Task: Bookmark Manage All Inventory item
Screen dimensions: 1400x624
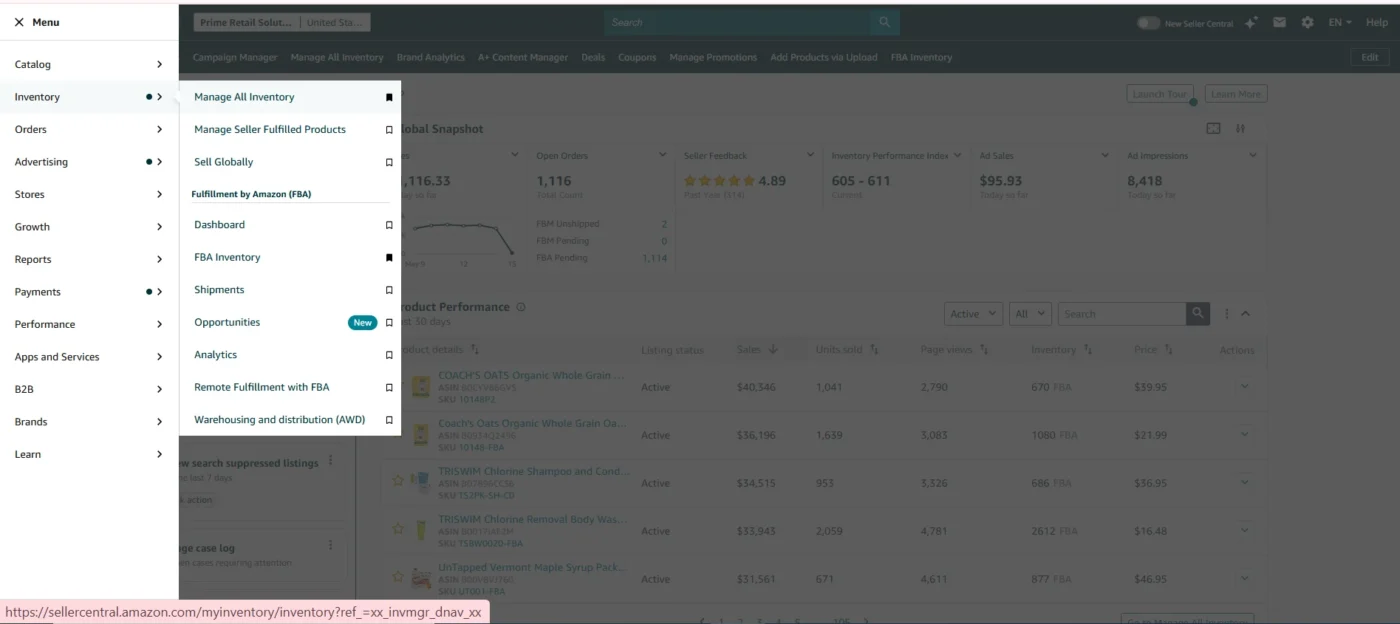Action: pyautogui.click(x=389, y=97)
